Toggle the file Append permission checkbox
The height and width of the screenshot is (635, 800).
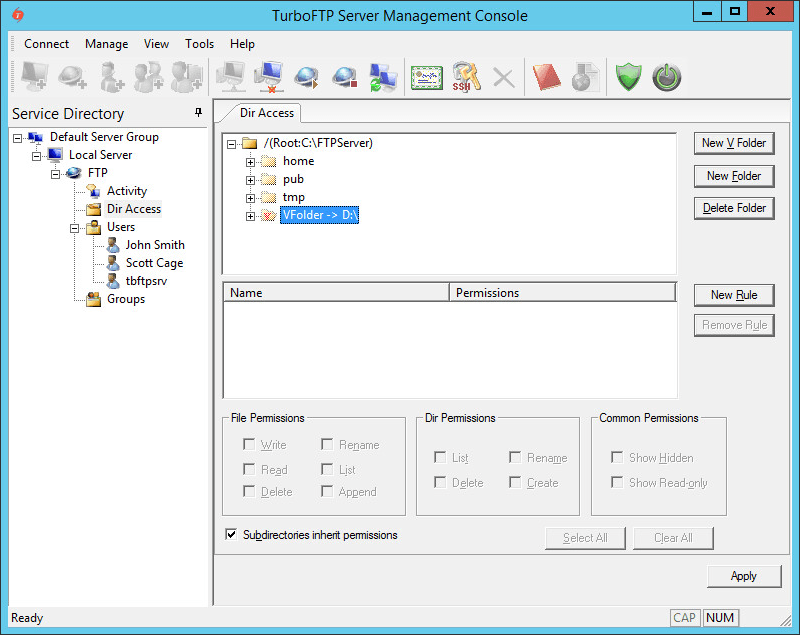pyautogui.click(x=327, y=491)
